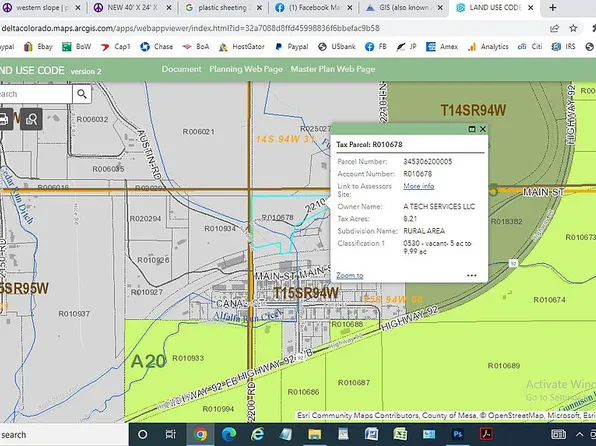
Task: Open the Document header link
Action: pos(182,69)
